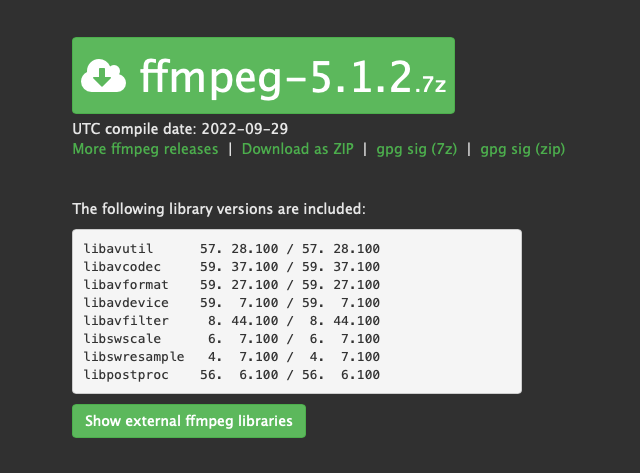Image resolution: width=640 pixels, height=473 pixels.
Task: Select the libavutil version line
Action: point(232,248)
